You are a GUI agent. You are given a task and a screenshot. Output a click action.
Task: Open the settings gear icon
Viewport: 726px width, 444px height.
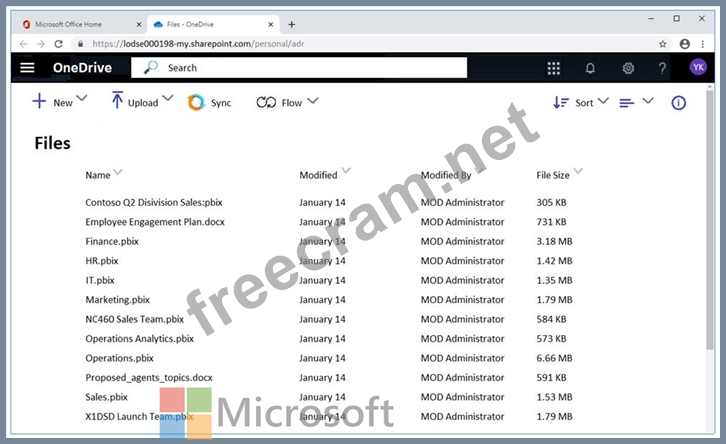coord(628,68)
